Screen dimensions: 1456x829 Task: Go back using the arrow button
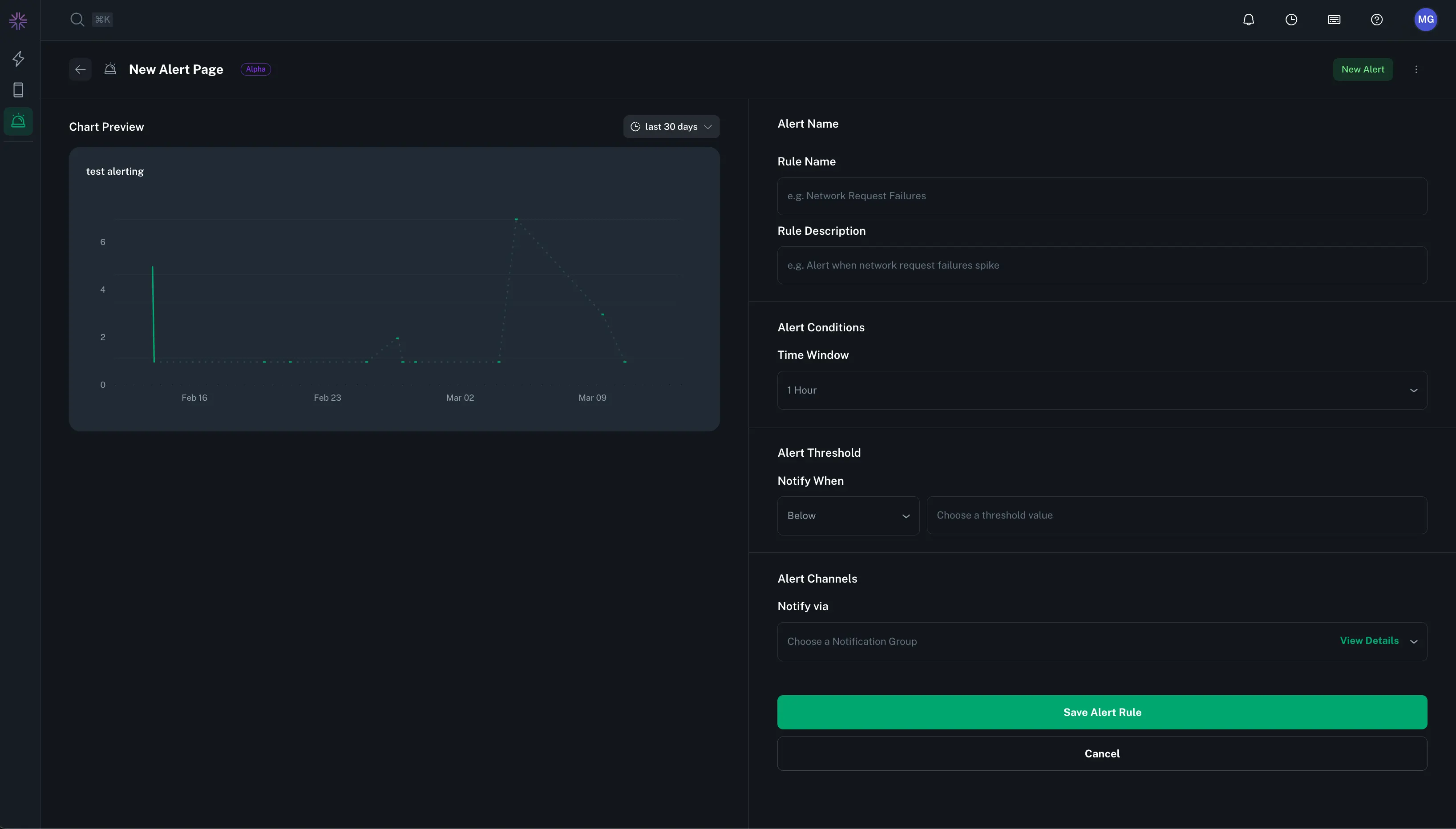click(x=80, y=69)
